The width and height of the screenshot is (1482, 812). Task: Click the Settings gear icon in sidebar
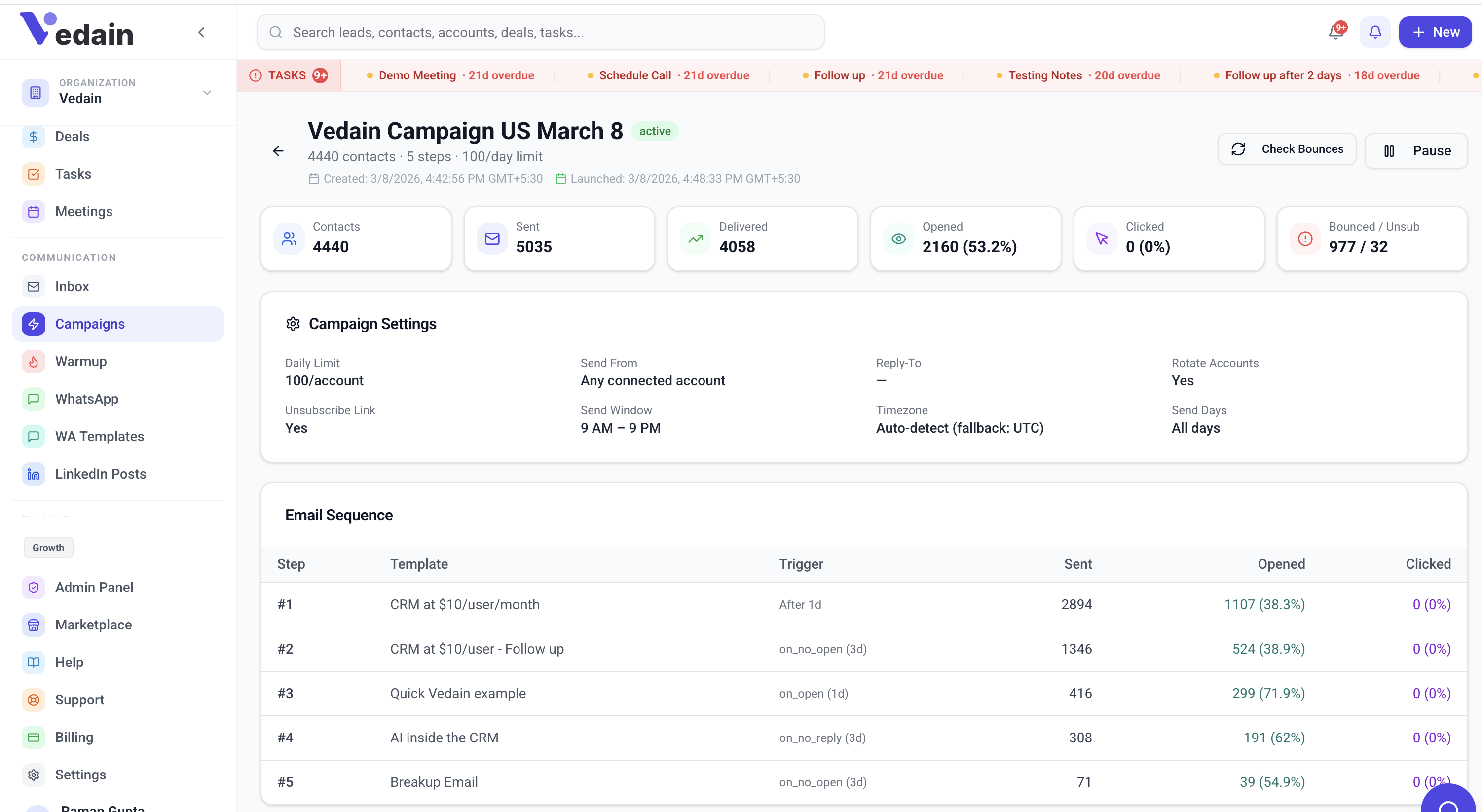click(34, 775)
